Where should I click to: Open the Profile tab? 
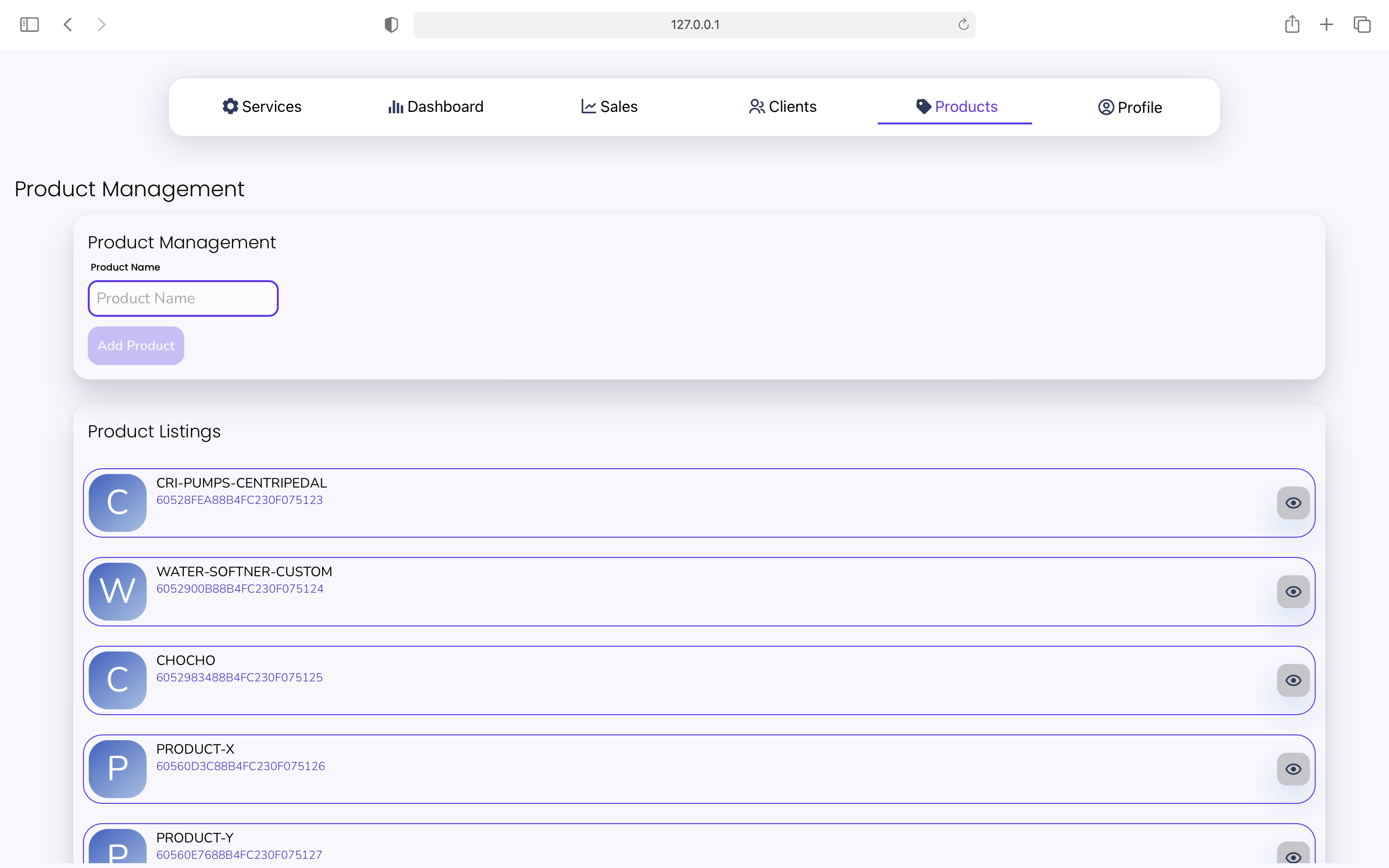pos(1130,108)
